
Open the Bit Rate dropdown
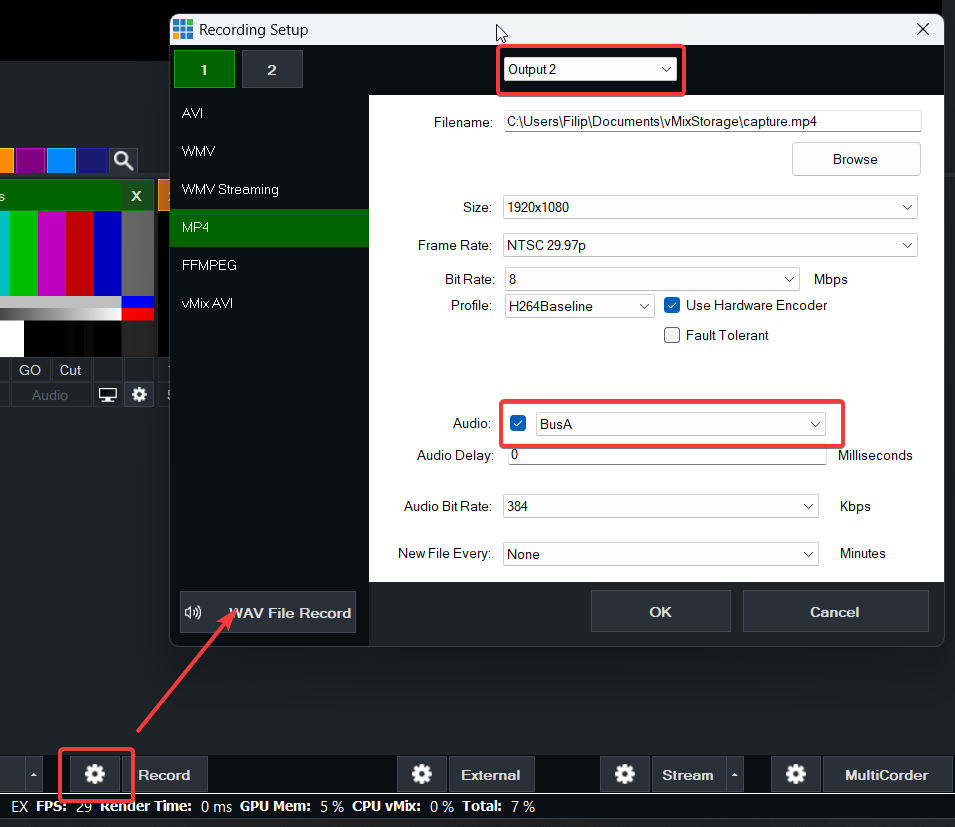(652, 279)
